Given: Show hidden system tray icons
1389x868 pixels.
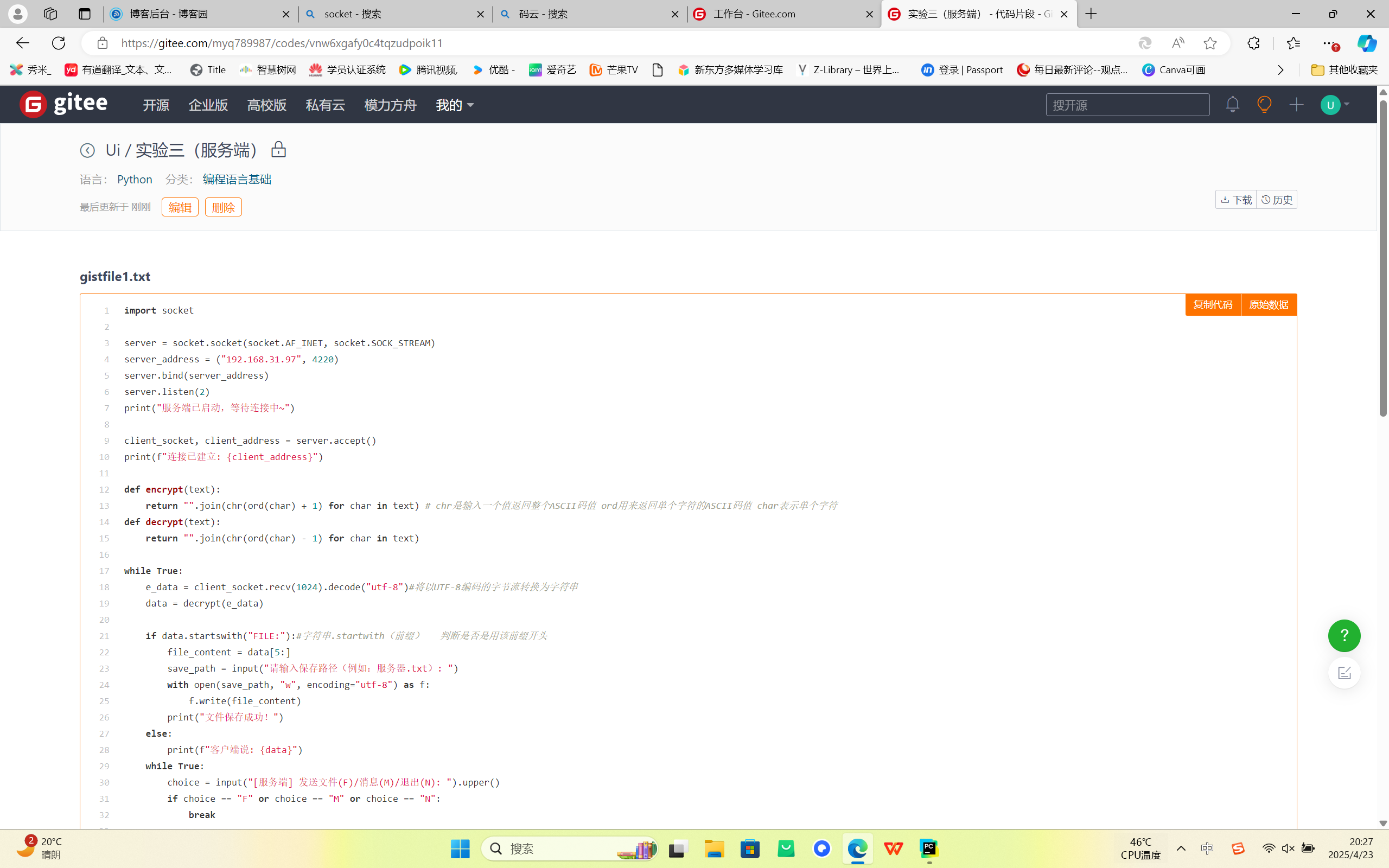Looking at the screenshot, I should click(x=1181, y=848).
